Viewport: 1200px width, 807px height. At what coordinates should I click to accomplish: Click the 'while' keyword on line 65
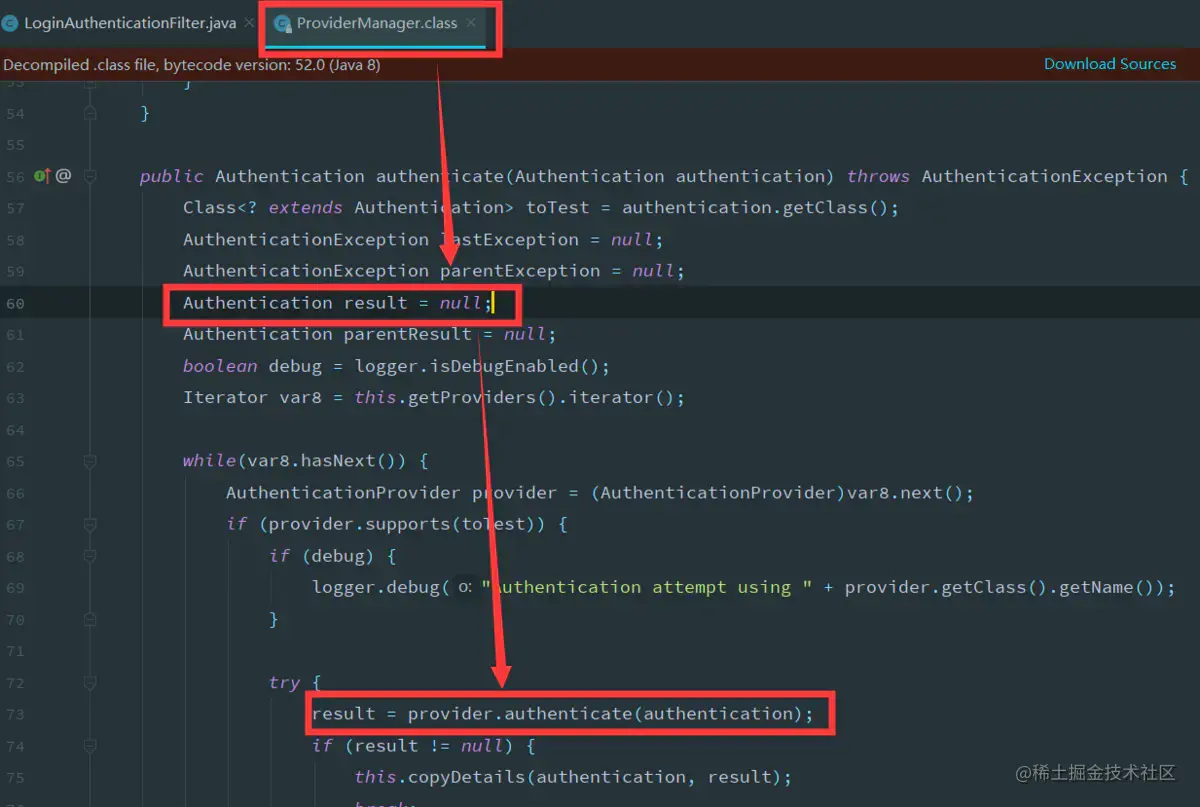209,461
